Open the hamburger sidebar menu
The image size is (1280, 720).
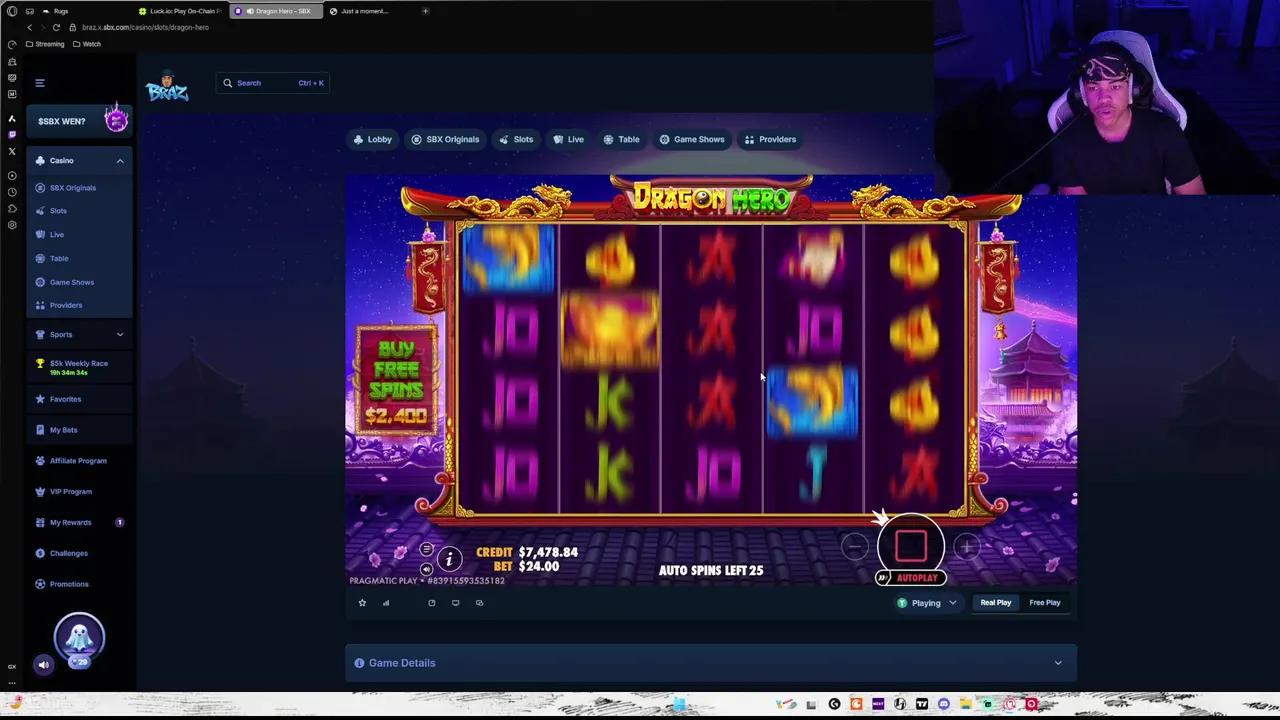coord(40,83)
